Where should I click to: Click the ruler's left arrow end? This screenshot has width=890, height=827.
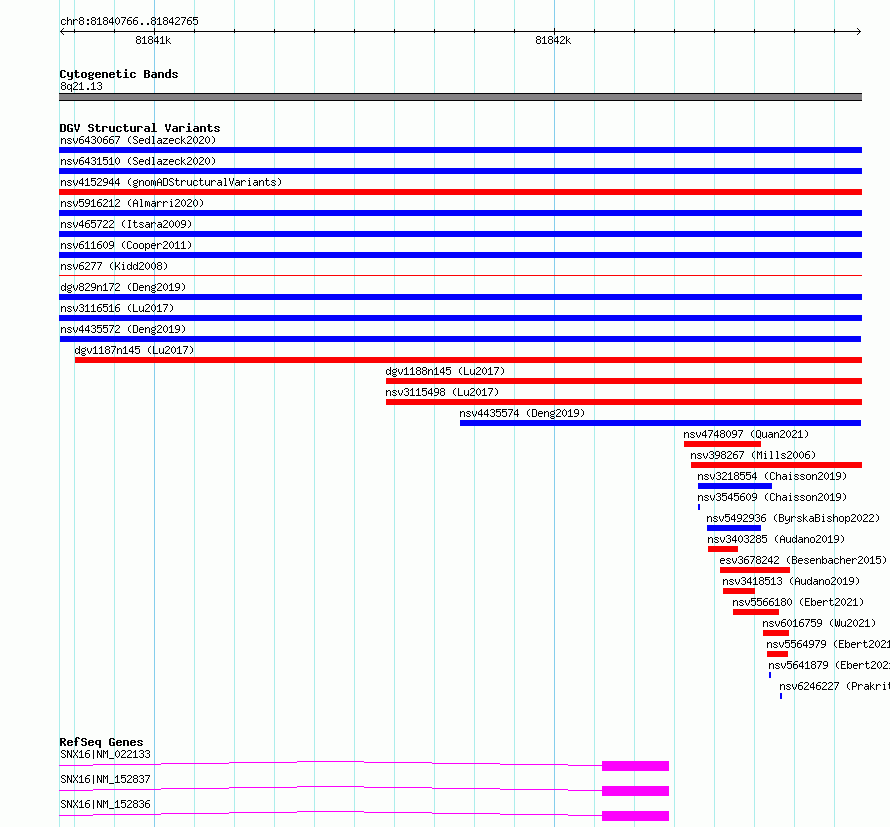pos(63,32)
